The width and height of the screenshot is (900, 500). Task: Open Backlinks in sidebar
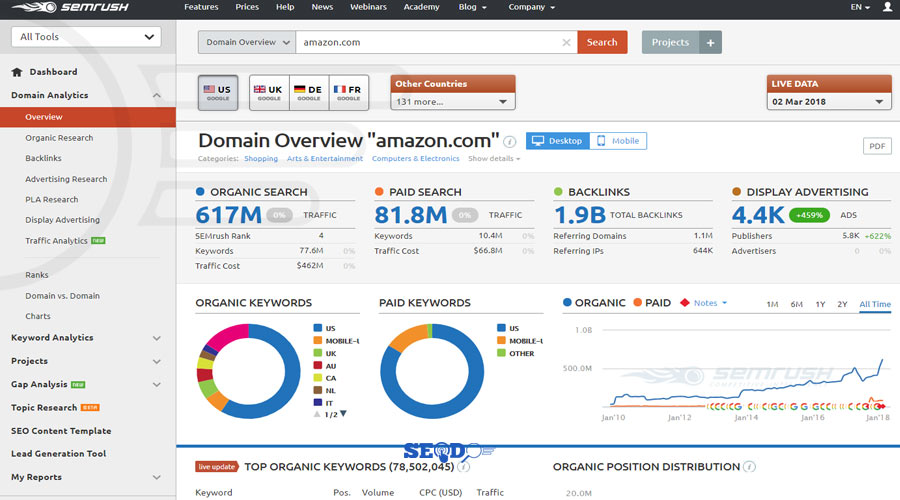point(43,158)
